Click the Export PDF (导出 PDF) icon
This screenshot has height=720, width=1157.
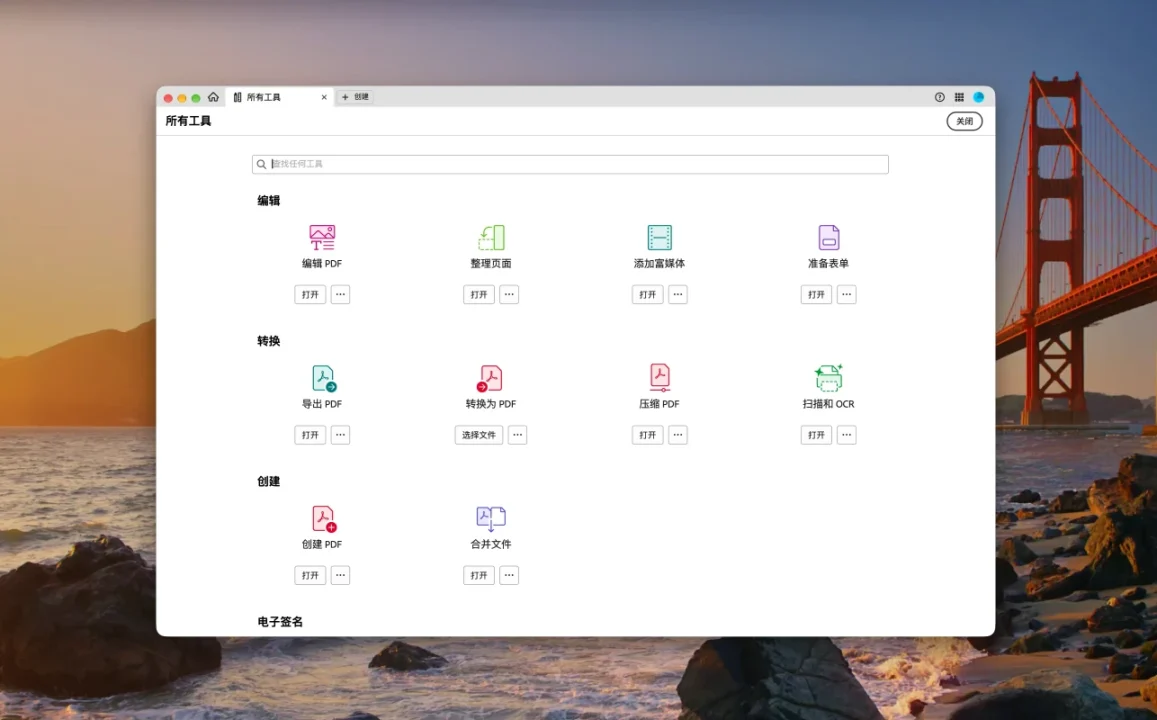pos(323,378)
